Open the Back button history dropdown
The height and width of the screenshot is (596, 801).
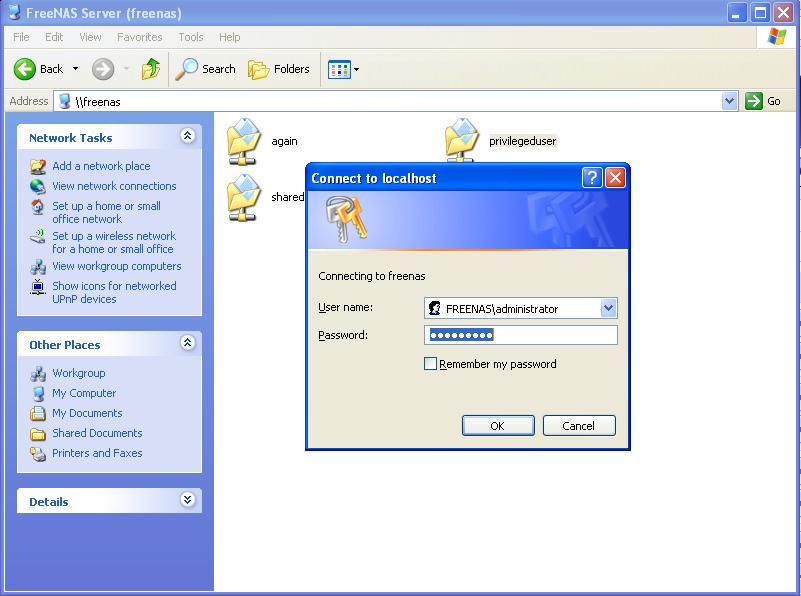click(75, 69)
